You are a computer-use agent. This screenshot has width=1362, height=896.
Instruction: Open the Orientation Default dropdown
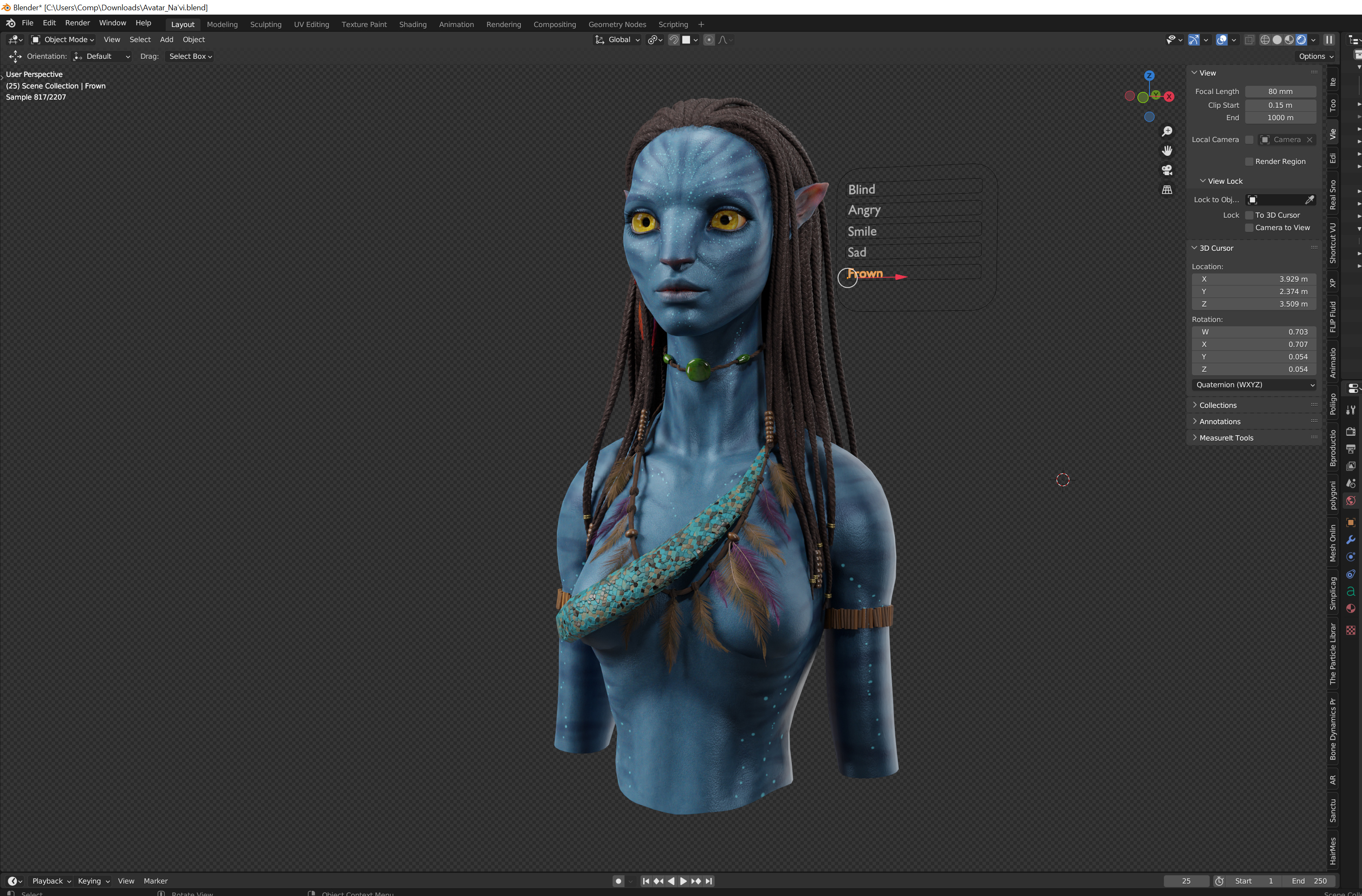tap(102, 56)
